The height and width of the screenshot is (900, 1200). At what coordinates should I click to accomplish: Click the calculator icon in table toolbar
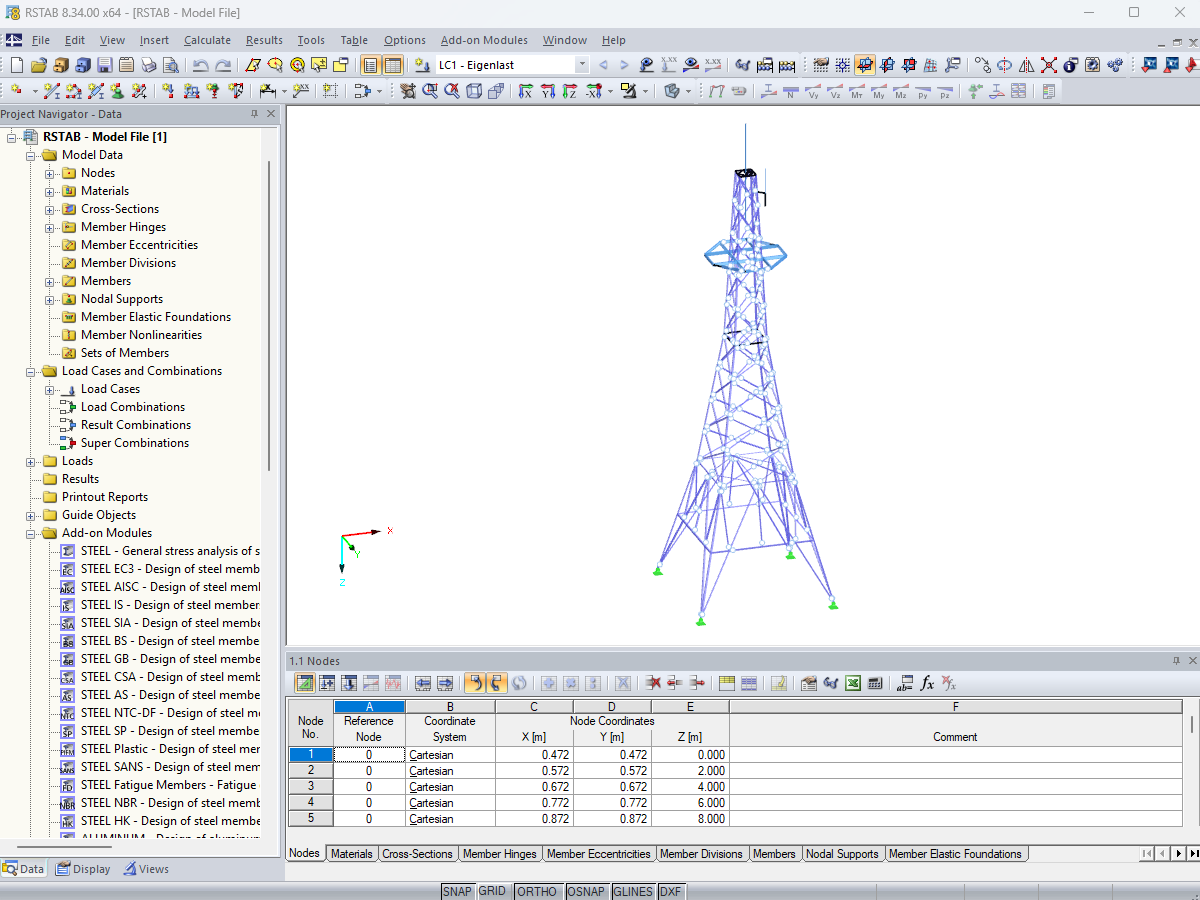coord(875,683)
